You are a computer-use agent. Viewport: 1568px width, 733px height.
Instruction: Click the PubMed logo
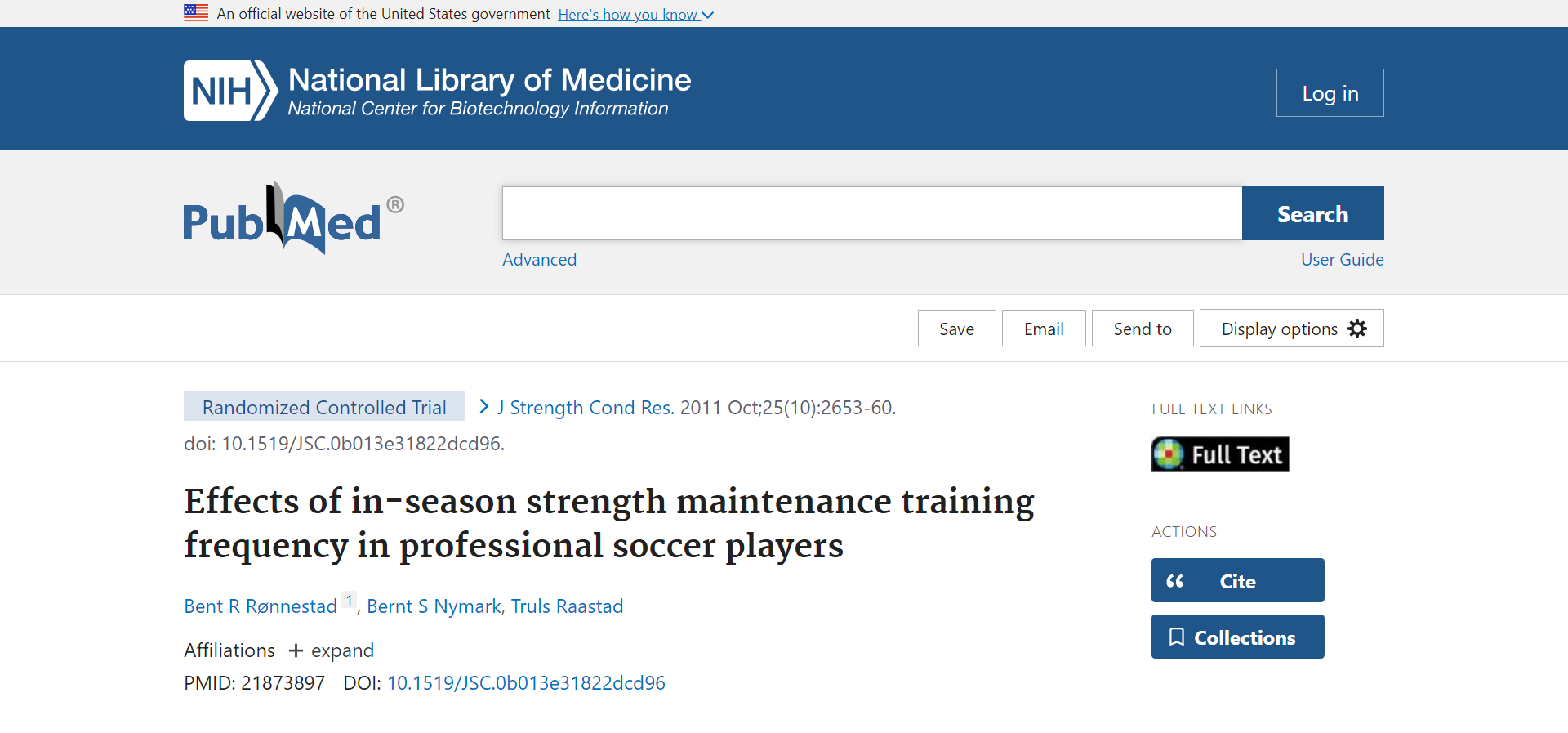[293, 219]
